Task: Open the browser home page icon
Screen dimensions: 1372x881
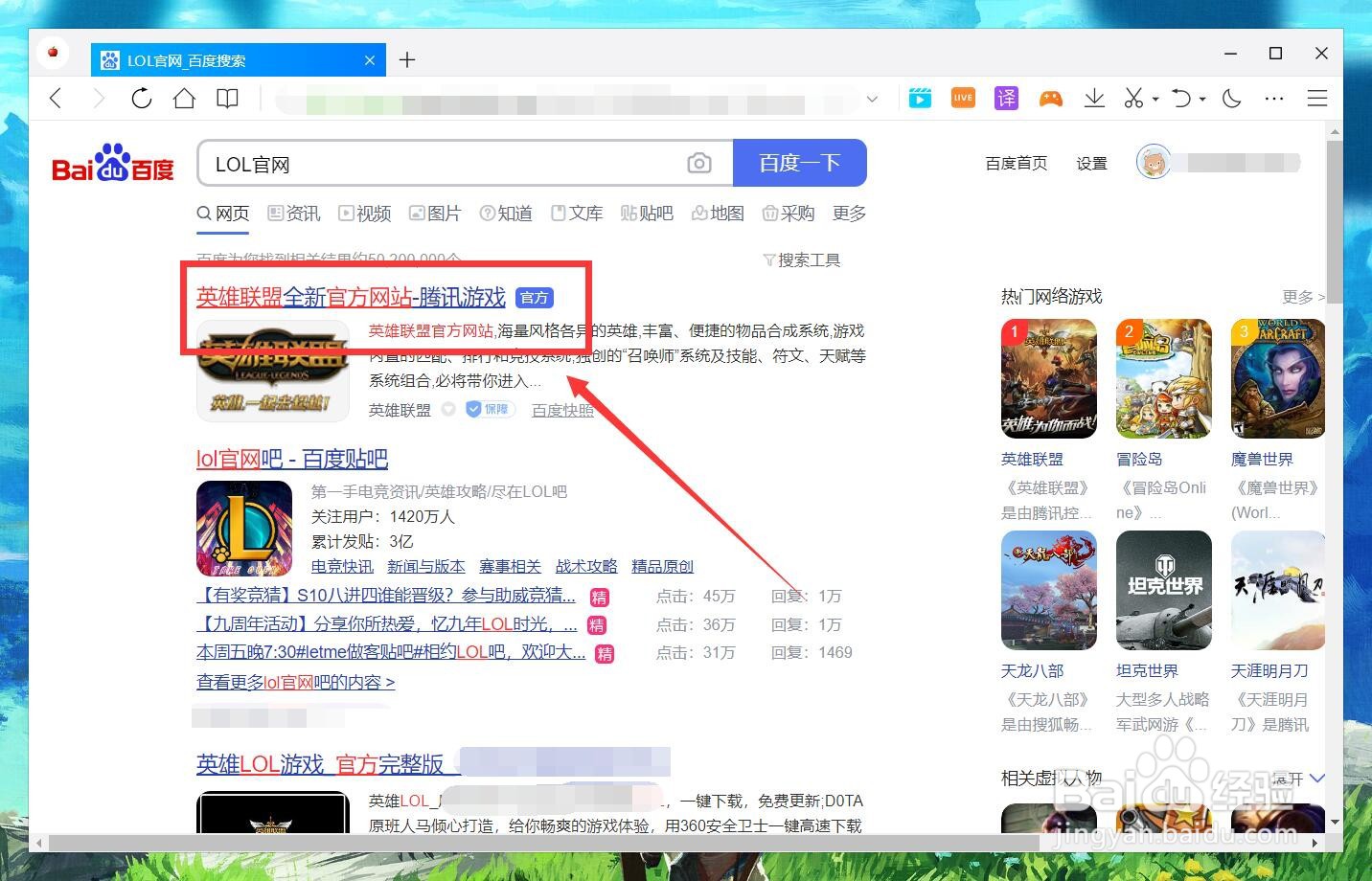Action: tap(185, 98)
